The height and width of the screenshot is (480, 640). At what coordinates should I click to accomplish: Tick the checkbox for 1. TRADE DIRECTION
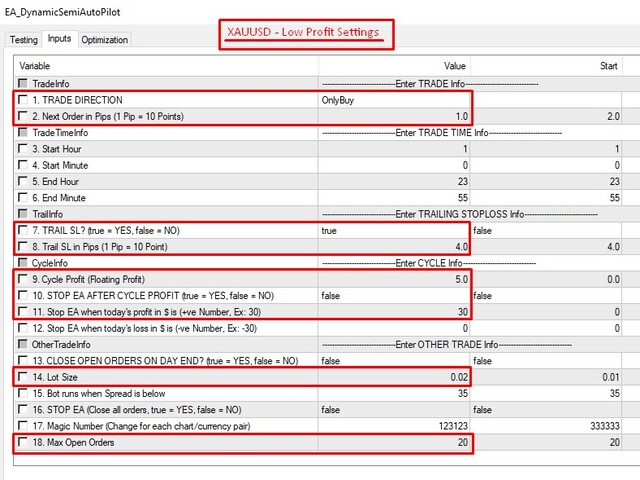23,100
